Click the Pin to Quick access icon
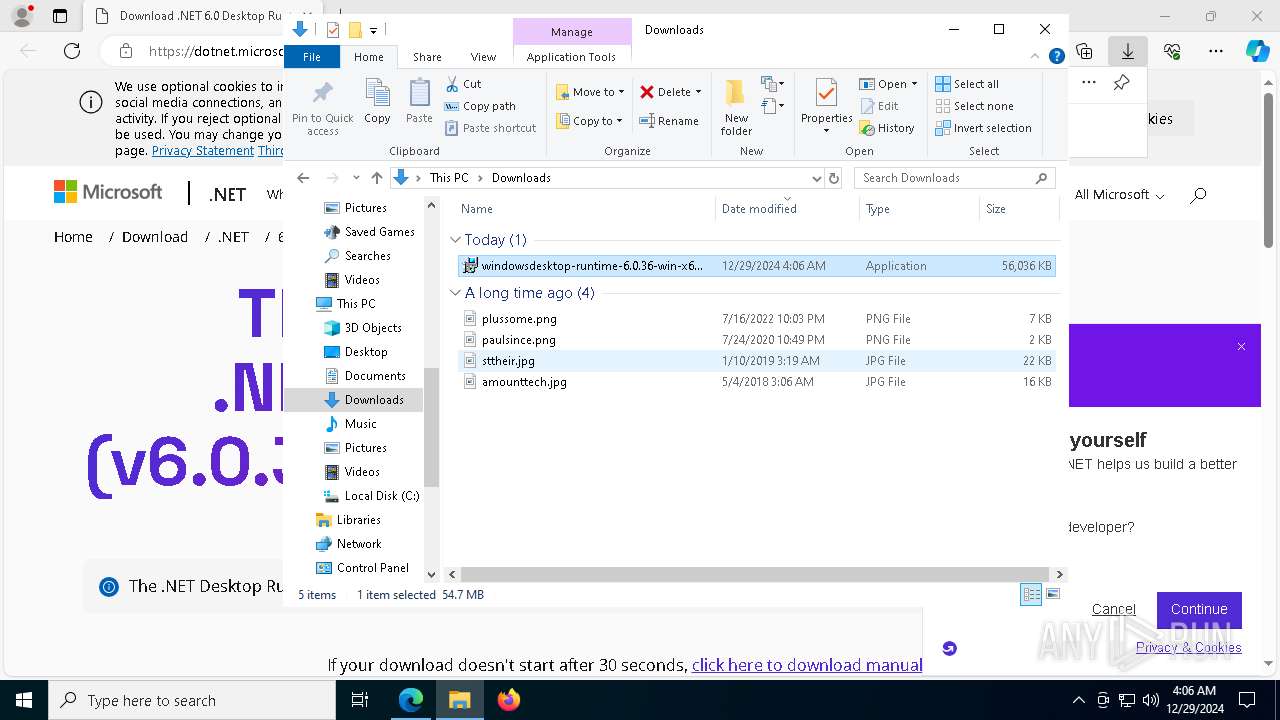This screenshot has height=720, width=1280. 322,108
